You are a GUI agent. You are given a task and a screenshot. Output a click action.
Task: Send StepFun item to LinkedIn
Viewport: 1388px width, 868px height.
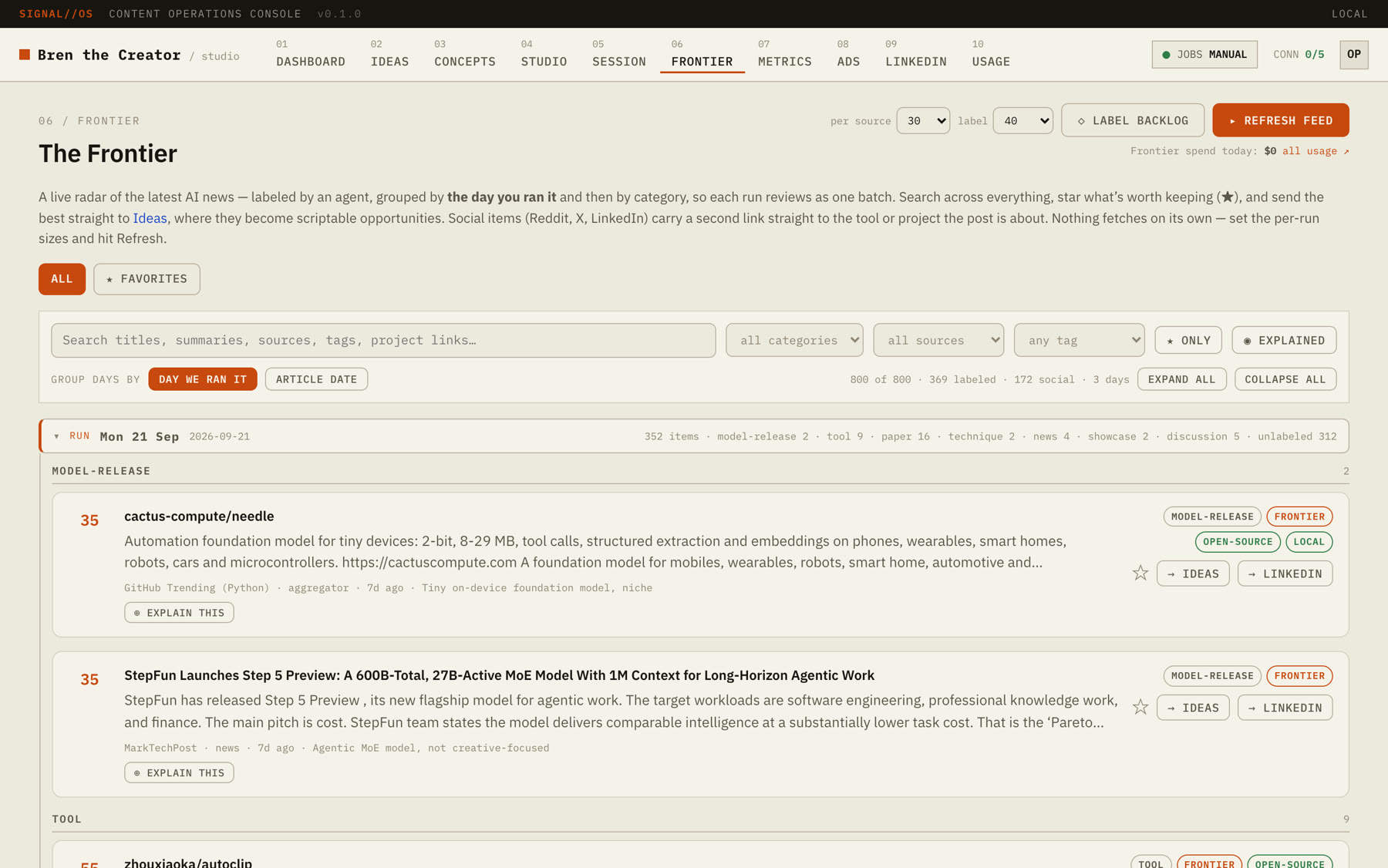coord(1285,708)
